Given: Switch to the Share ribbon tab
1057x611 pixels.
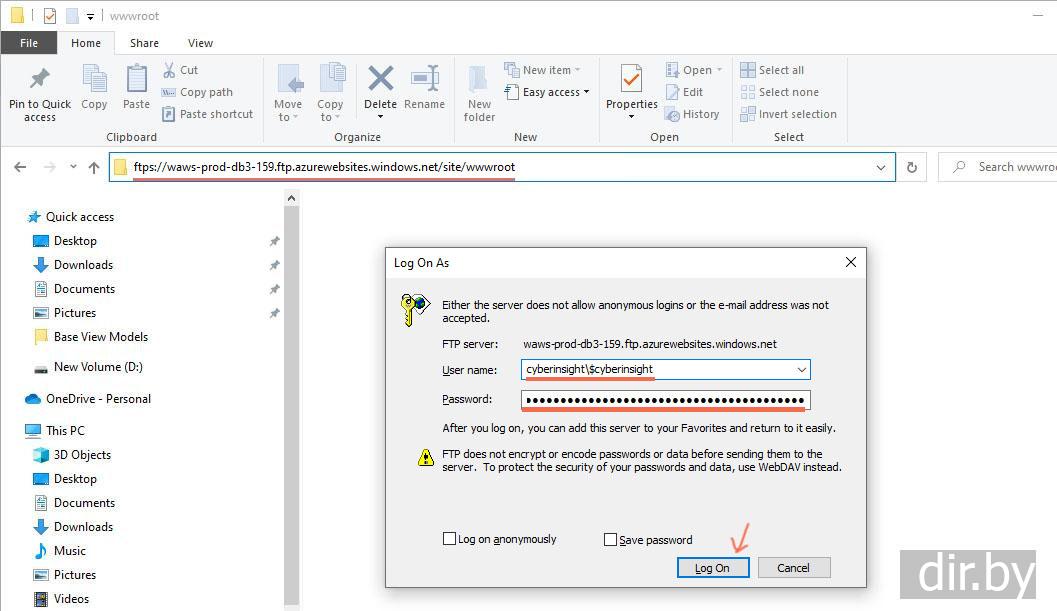Looking at the screenshot, I should 144,43.
